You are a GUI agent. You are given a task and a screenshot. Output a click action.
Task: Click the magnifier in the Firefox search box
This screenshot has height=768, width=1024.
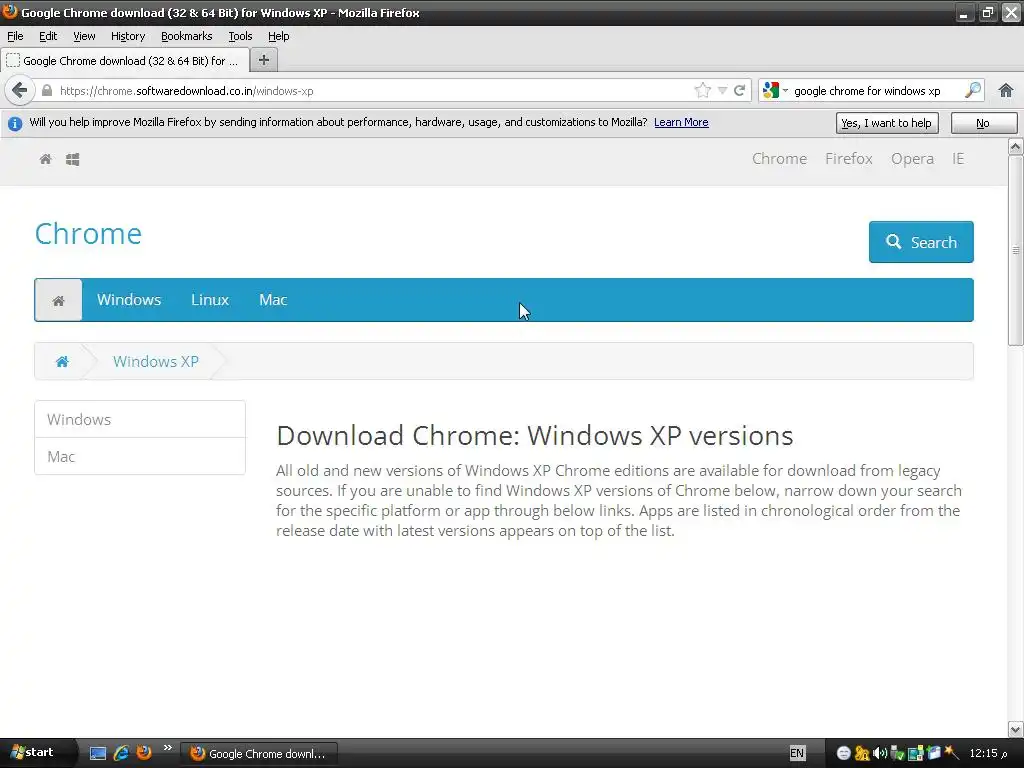coord(973,90)
